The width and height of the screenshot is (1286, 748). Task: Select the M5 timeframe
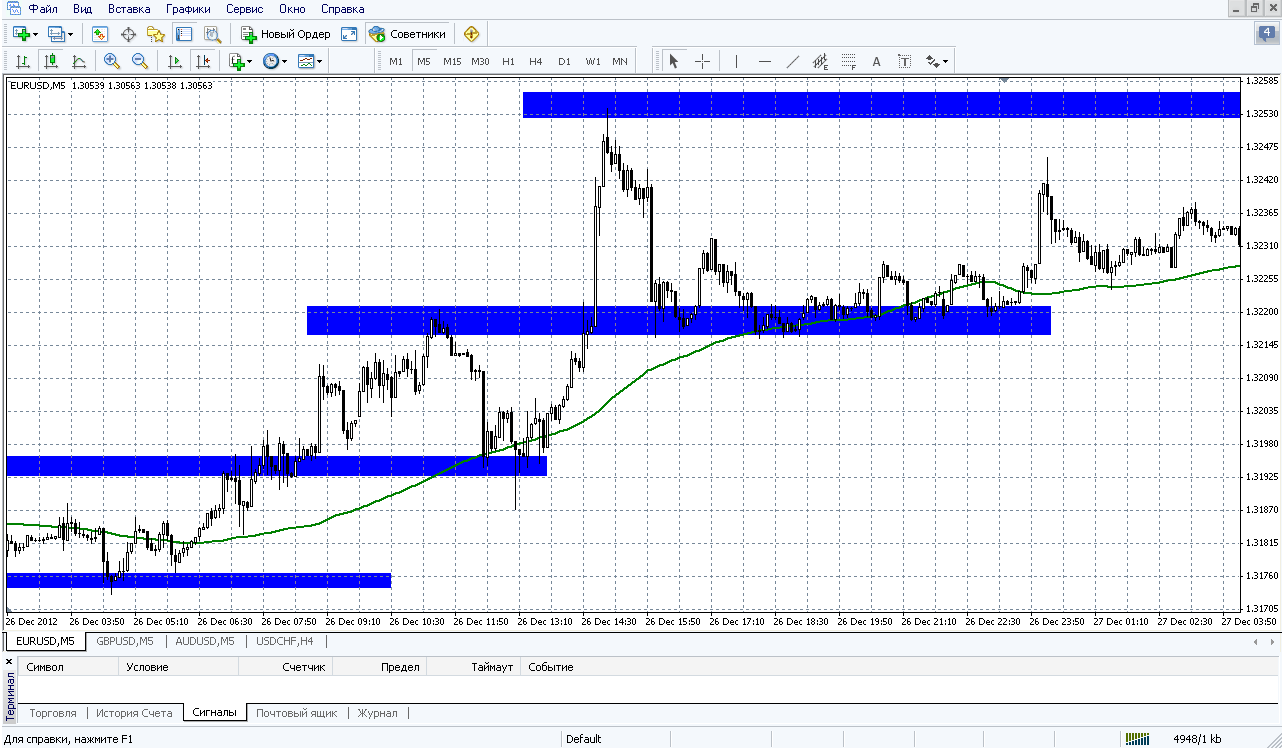click(424, 61)
